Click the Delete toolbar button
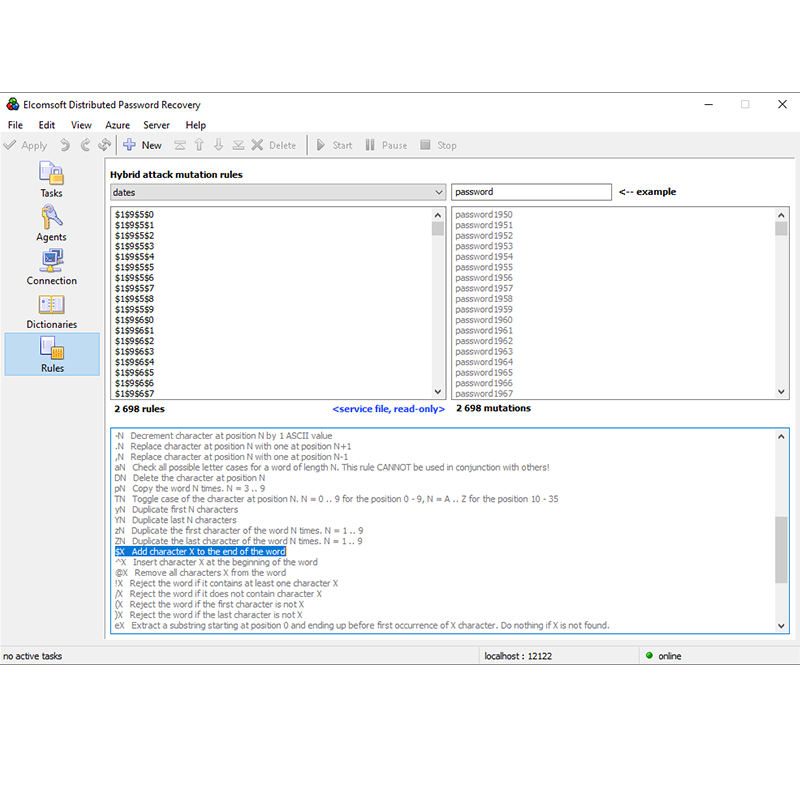Viewport: 800px width, 800px height. click(x=273, y=145)
